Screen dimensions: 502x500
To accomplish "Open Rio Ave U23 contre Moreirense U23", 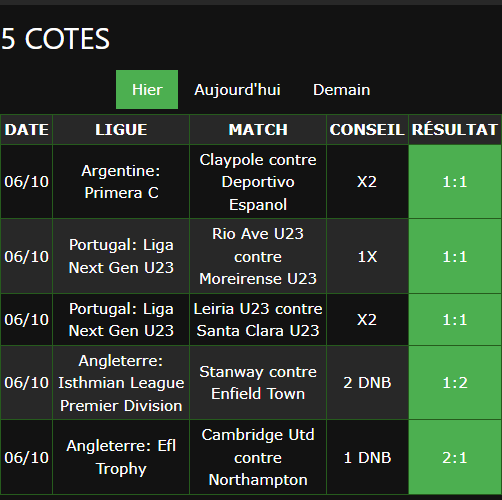I will coord(258,256).
